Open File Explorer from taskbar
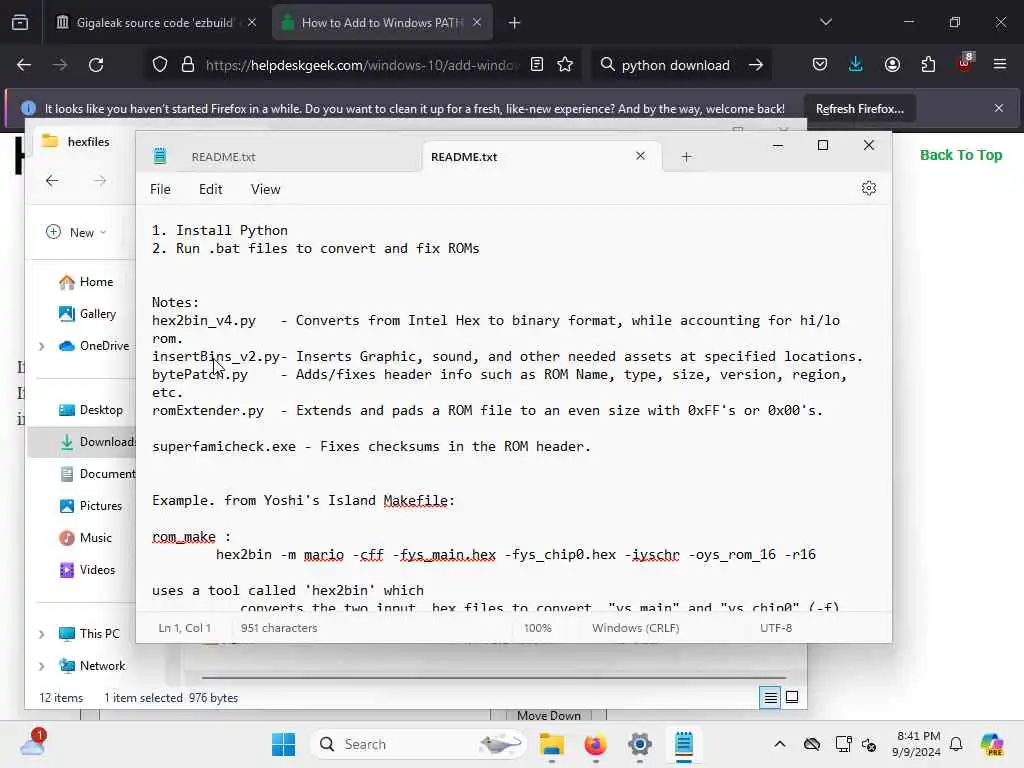 click(x=552, y=744)
